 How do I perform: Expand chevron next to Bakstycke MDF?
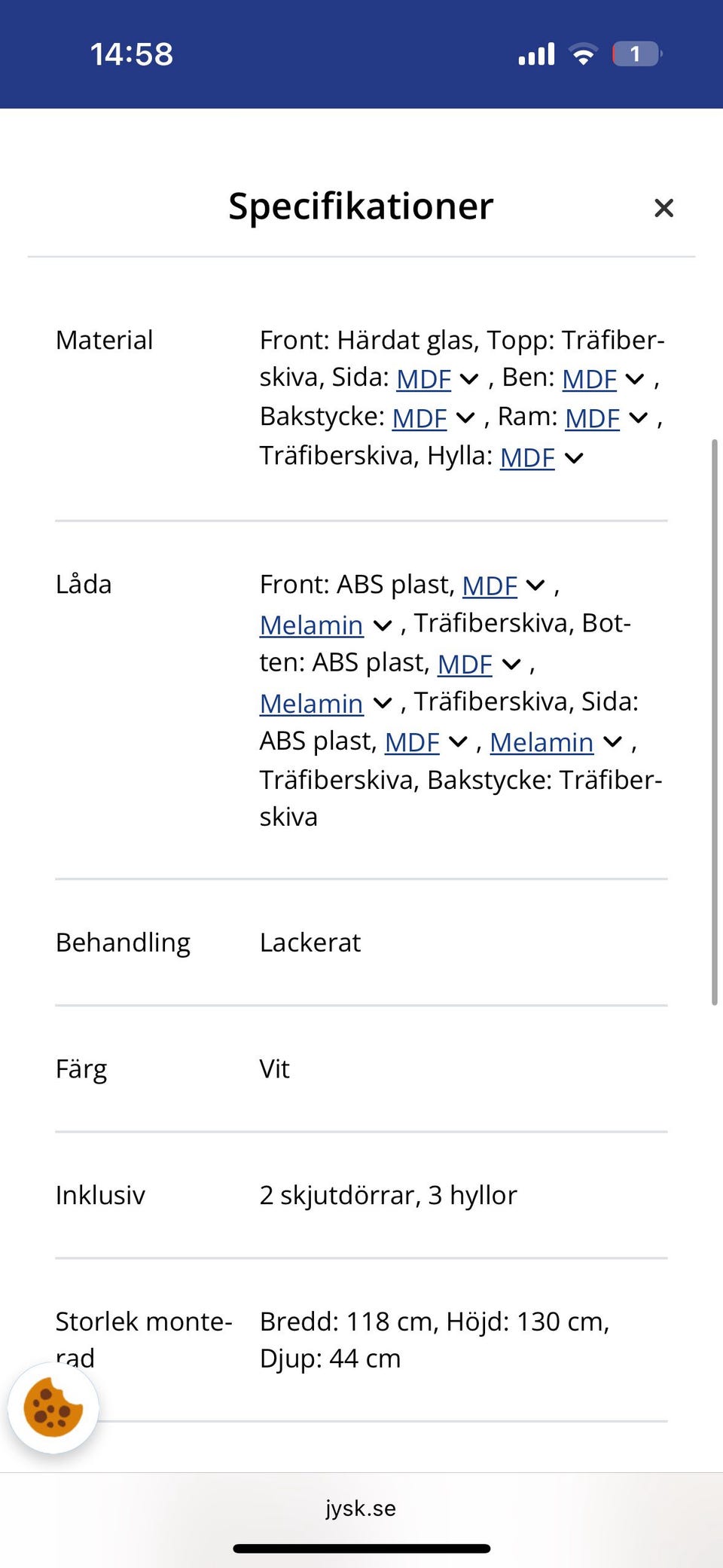click(466, 418)
